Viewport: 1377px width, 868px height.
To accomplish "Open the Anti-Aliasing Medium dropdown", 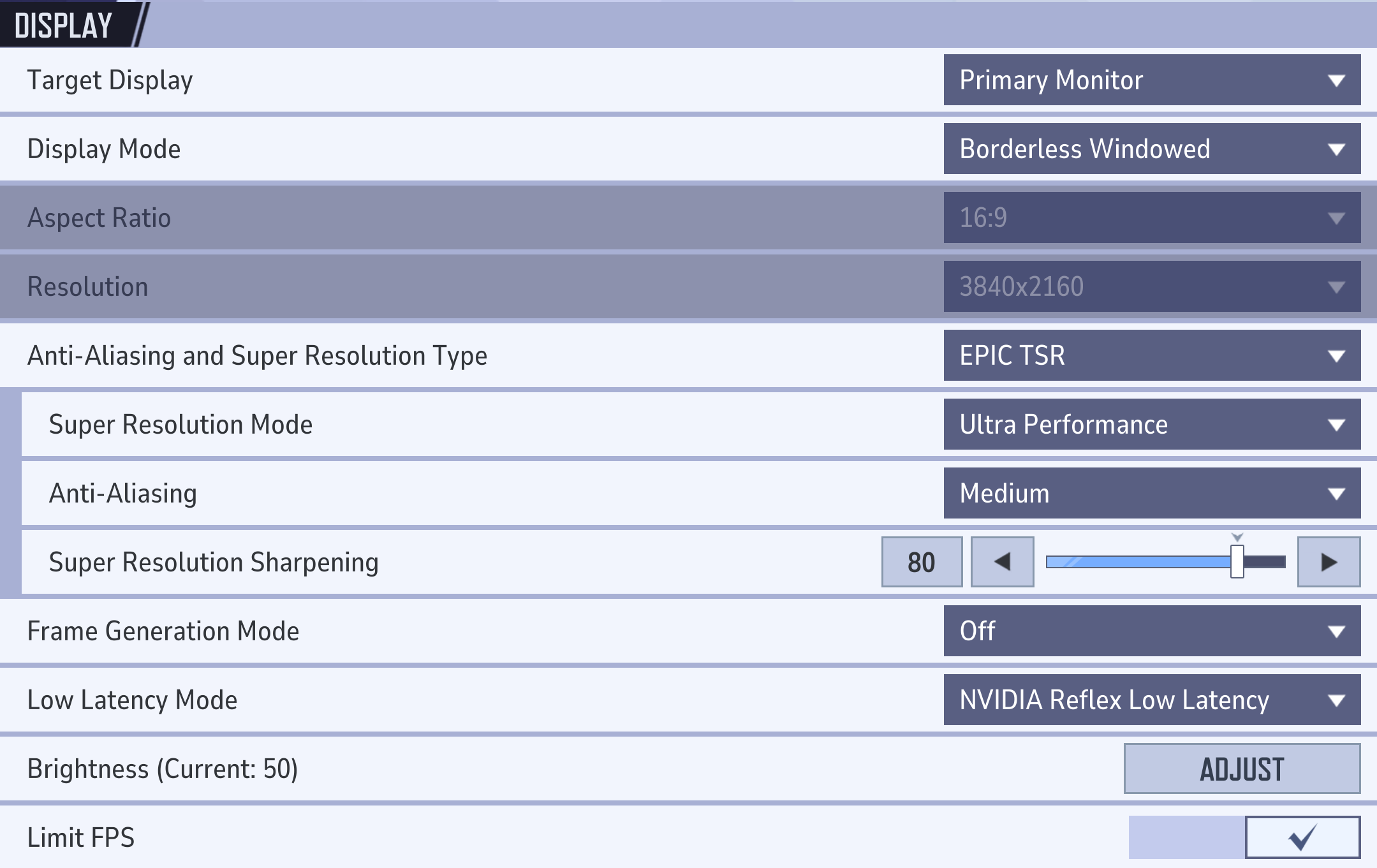I will pyautogui.click(x=1151, y=493).
